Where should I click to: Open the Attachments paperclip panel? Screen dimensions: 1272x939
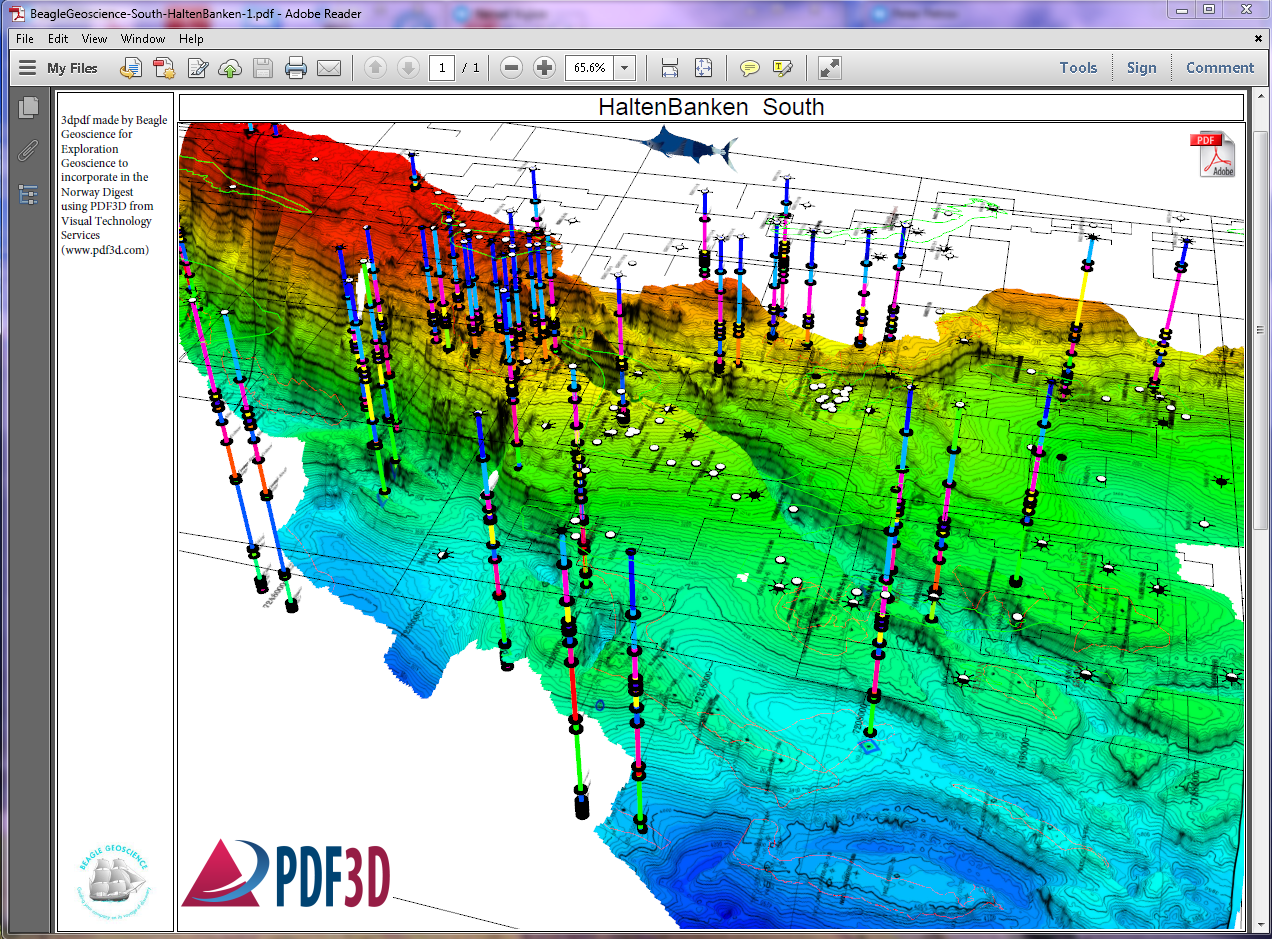click(28, 150)
